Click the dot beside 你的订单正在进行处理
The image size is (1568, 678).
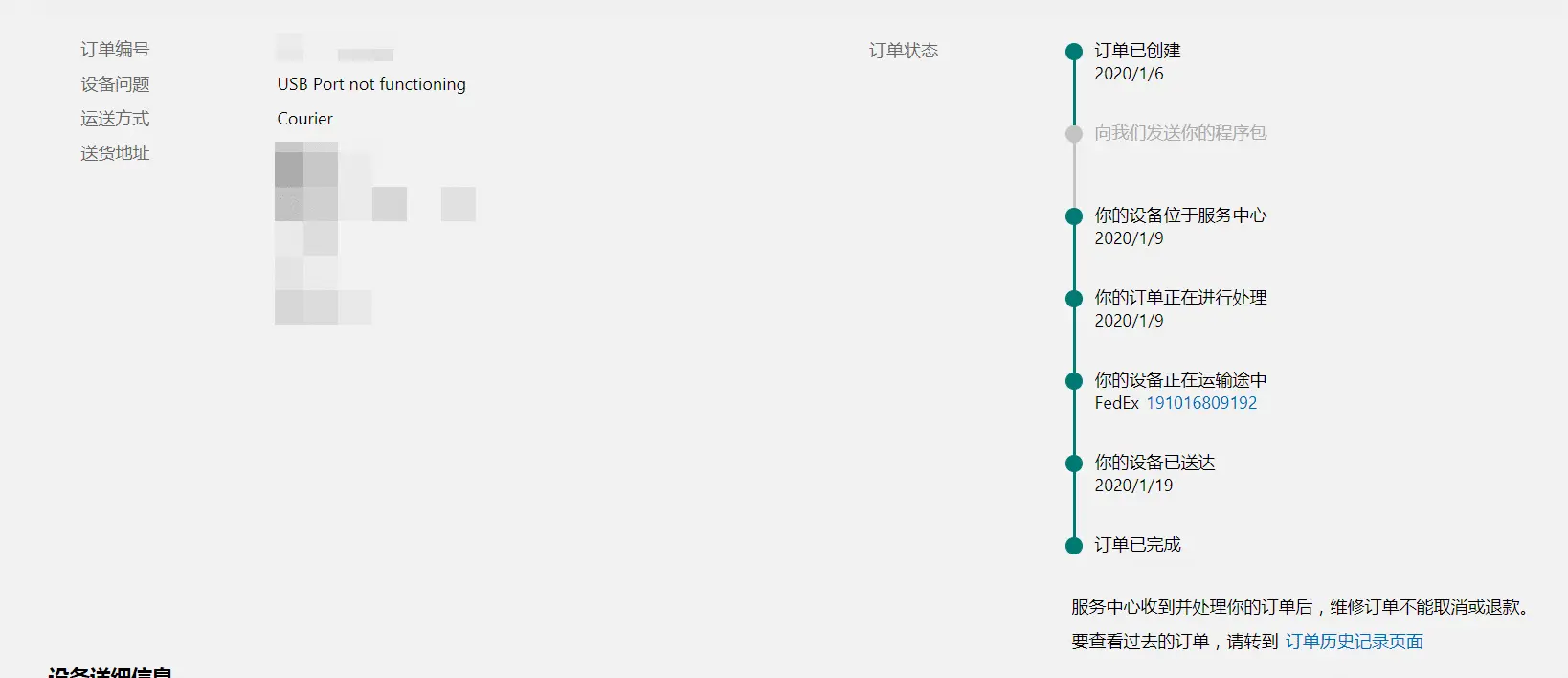pyautogui.click(x=1074, y=299)
